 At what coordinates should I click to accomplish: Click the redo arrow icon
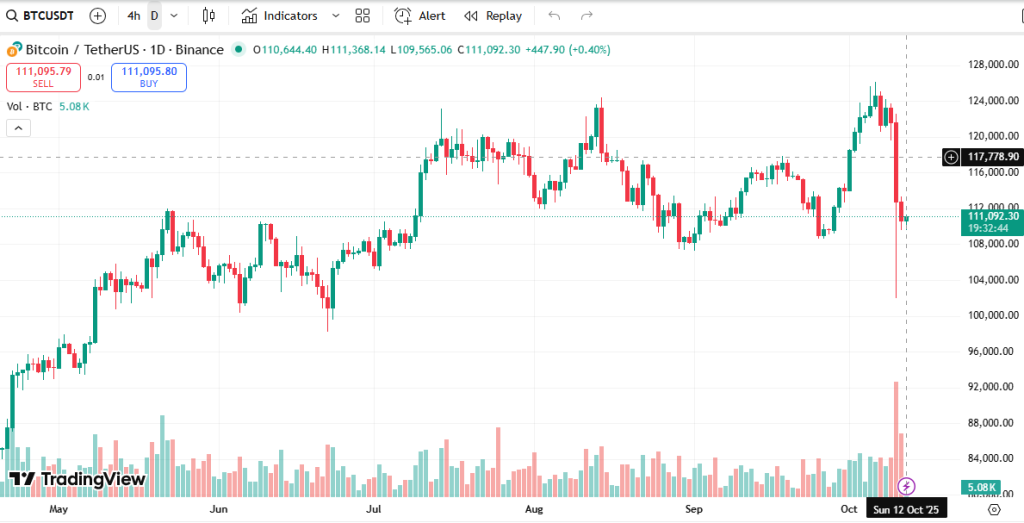(x=587, y=16)
